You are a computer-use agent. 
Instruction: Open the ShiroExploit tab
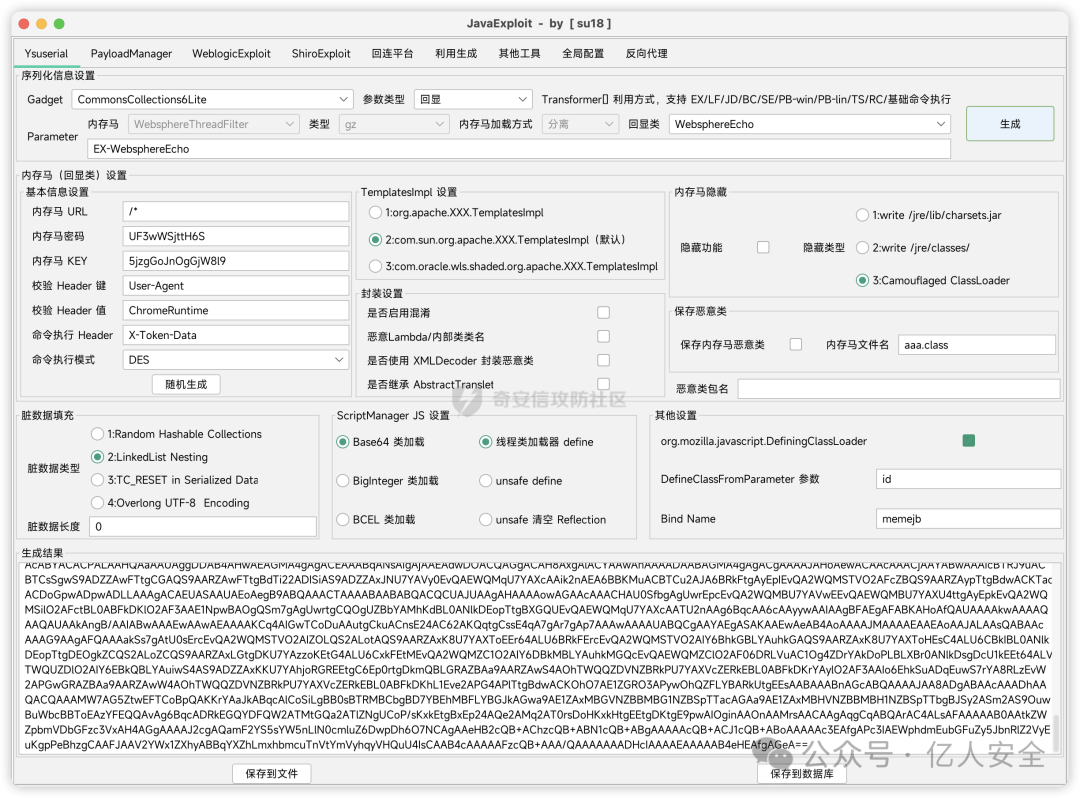click(x=321, y=53)
